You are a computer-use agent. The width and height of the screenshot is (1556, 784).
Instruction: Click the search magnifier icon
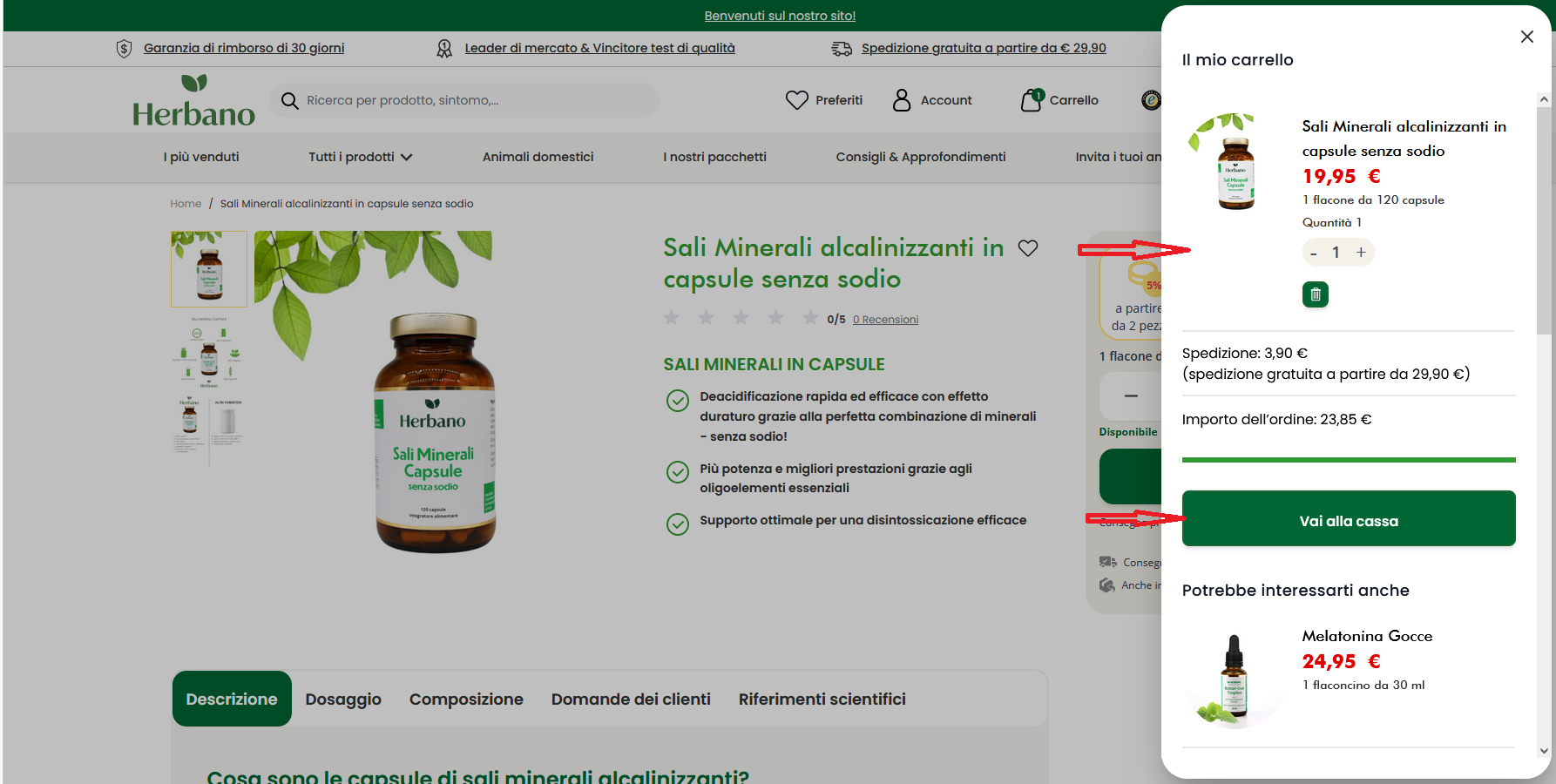pos(290,101)
